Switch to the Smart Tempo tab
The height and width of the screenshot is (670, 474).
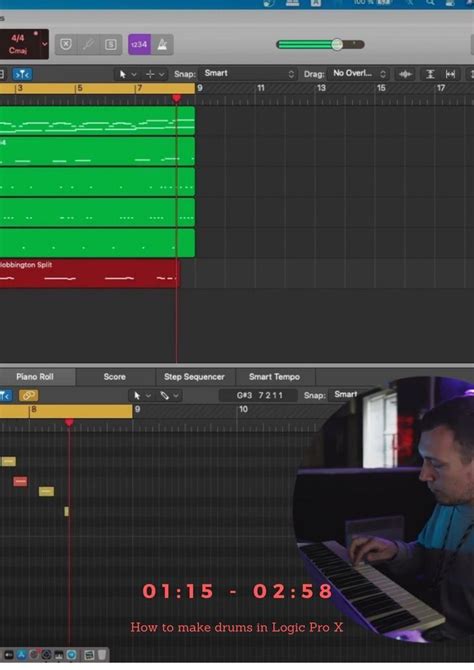274,377
